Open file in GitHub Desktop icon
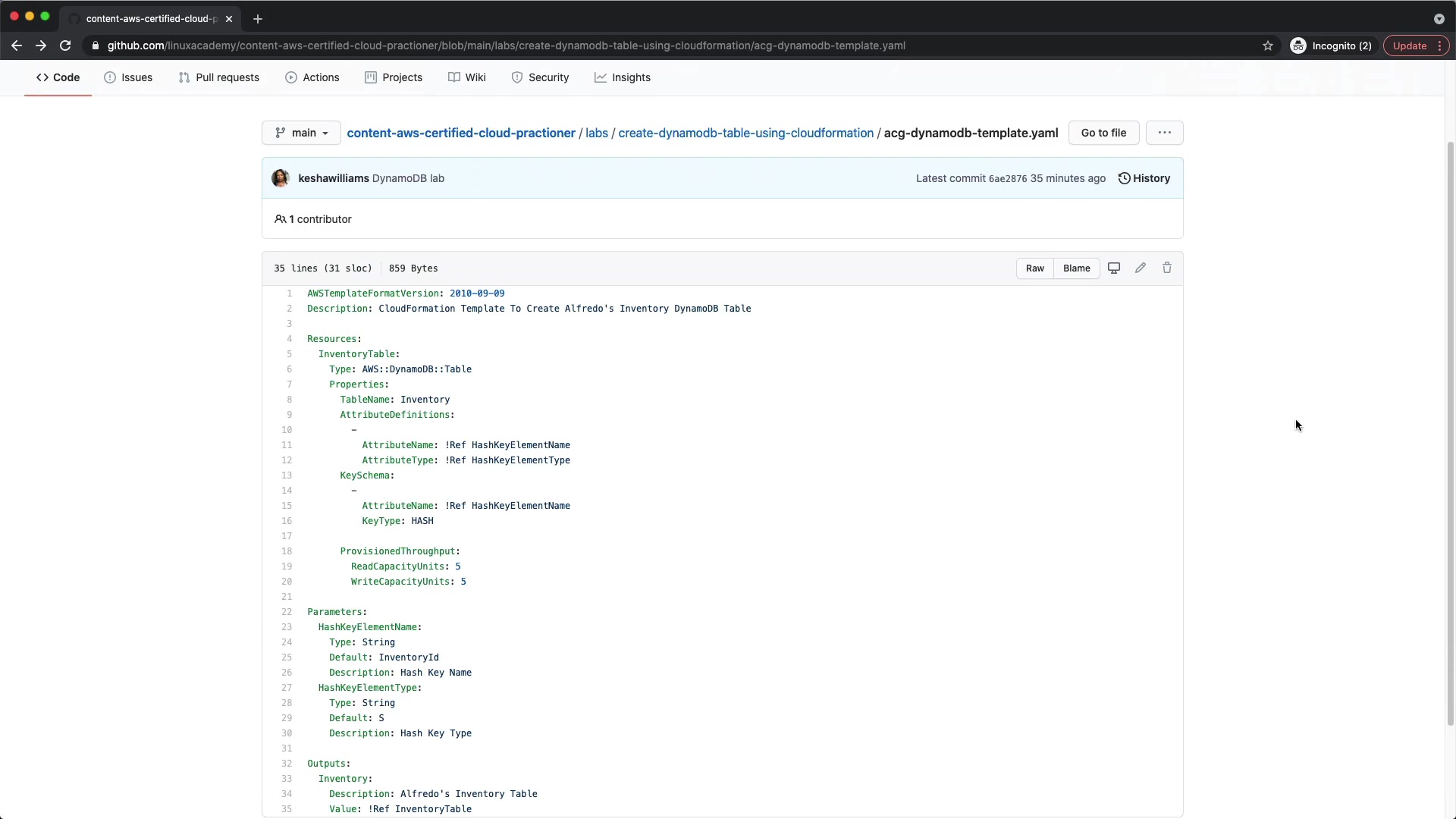 coord(1114,268)
